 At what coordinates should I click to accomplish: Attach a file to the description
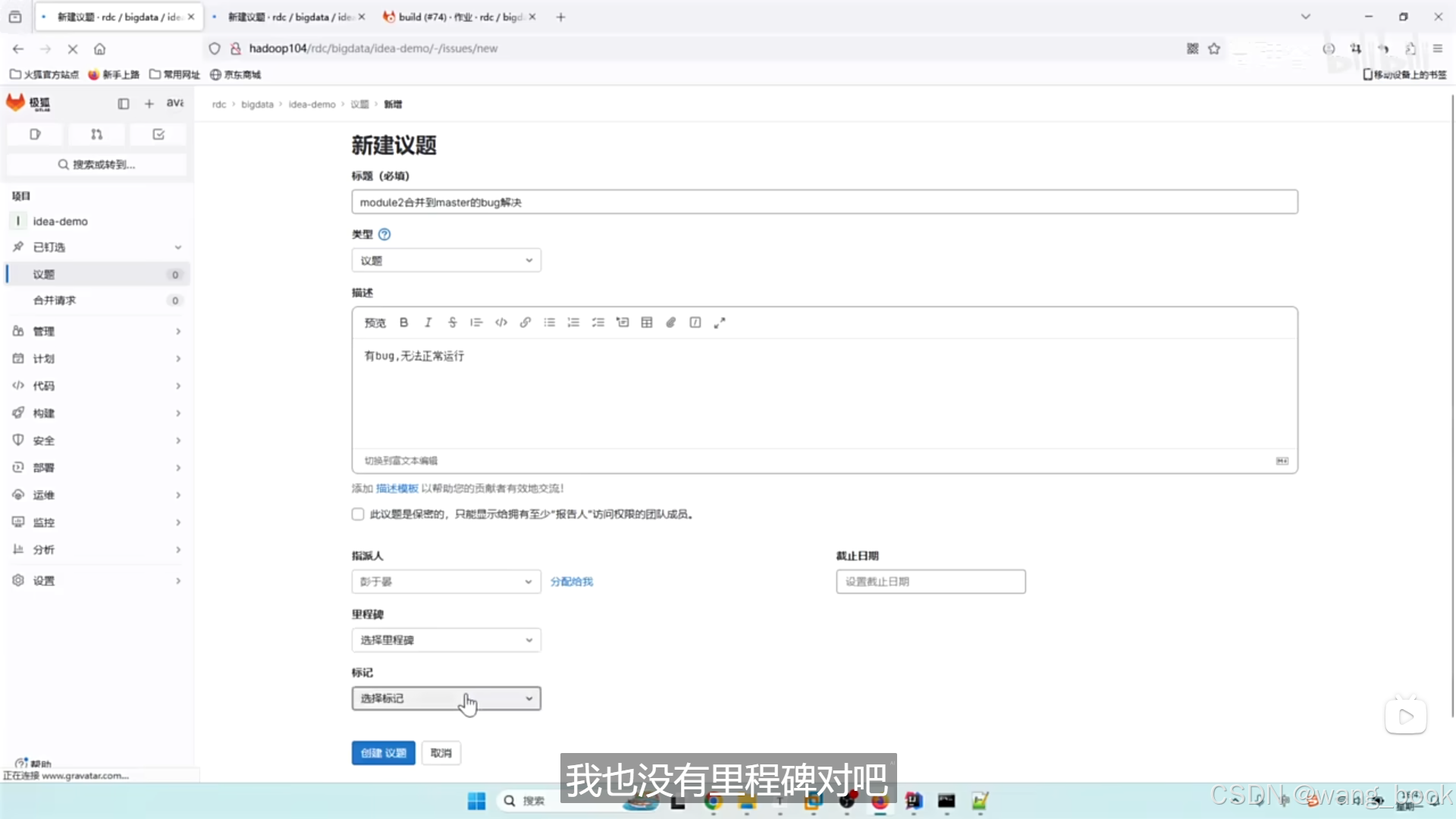coord(671,322)
